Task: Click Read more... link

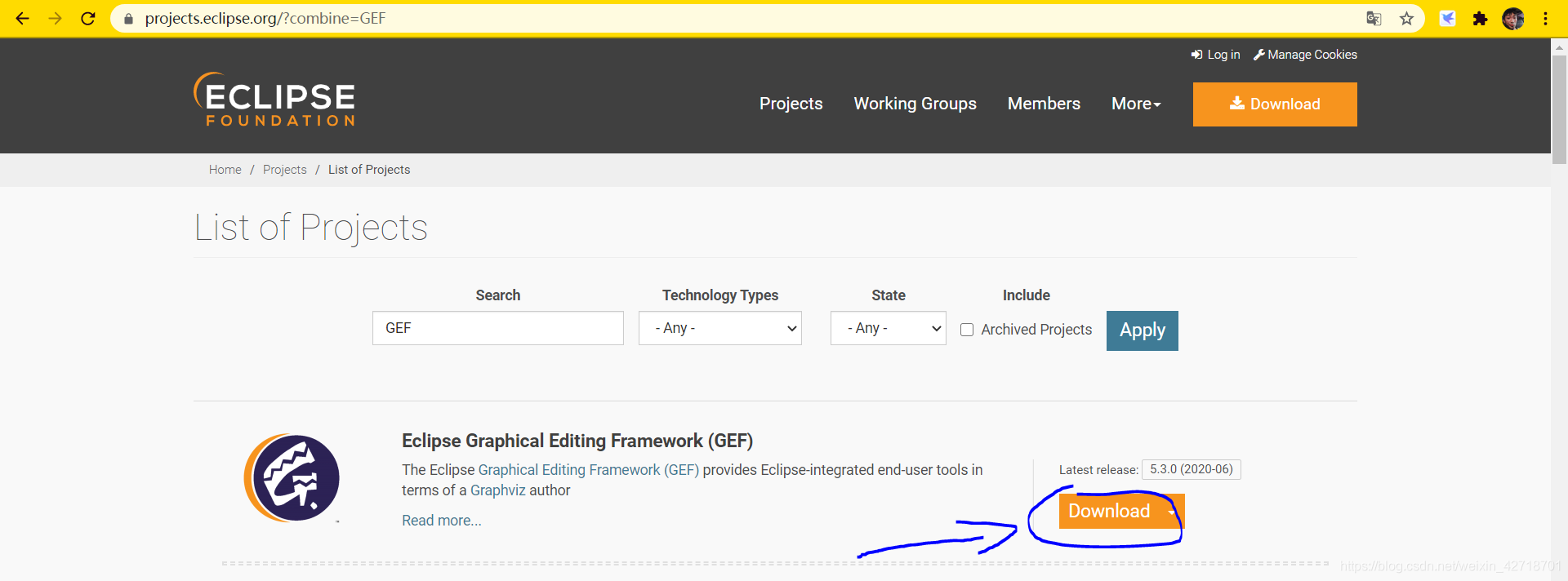Action: click(442, 521)
